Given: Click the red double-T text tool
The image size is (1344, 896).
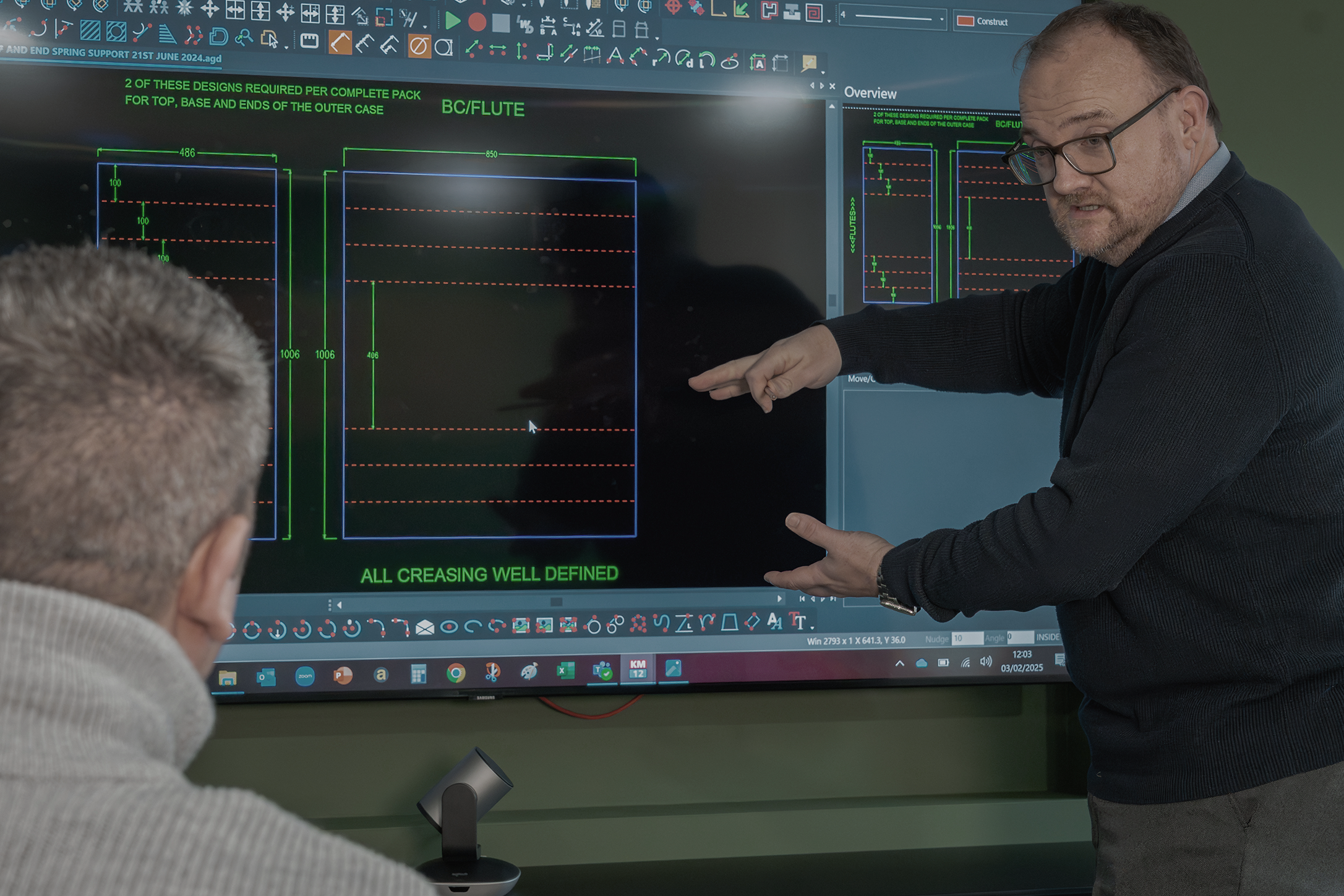Looking at the screenshot, I should 798,621.
